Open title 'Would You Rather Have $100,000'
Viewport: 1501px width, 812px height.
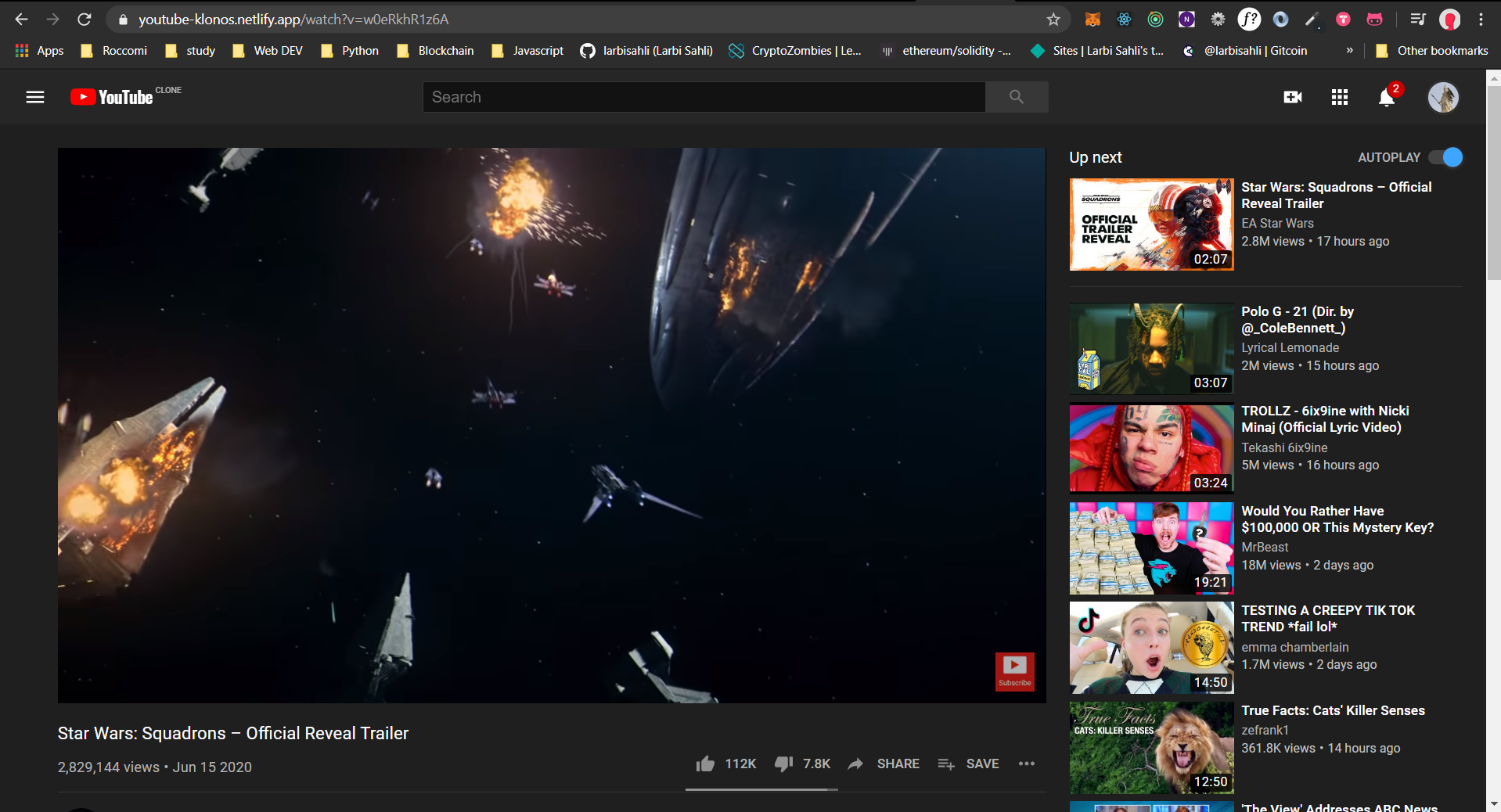pyautogui.click(x=1337, y=519)
